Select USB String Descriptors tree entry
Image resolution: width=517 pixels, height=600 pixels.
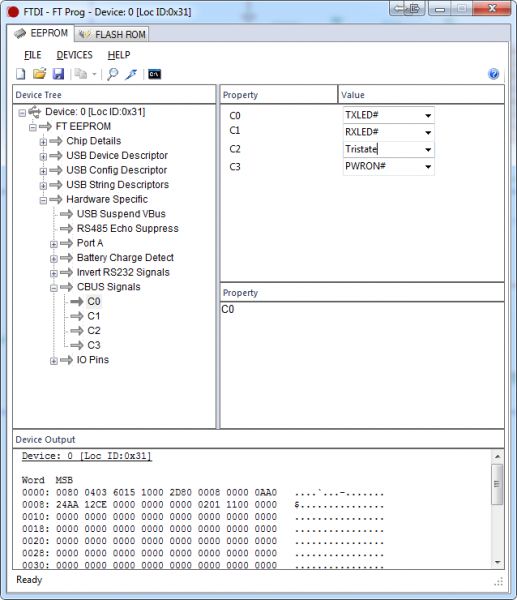(x=117, y=184)
